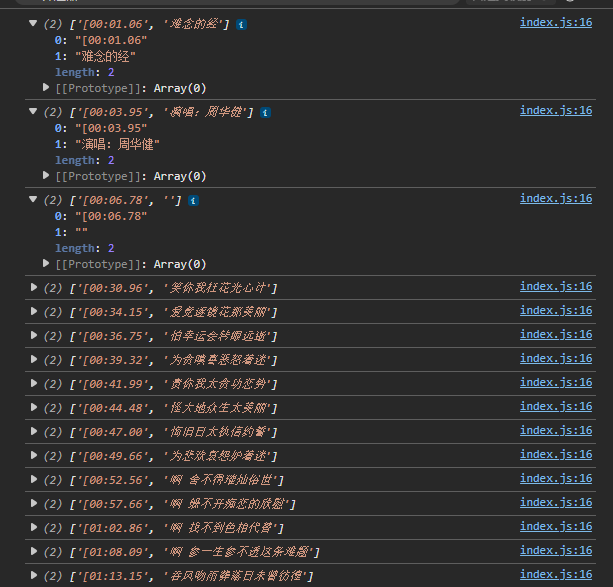Expand the 00:57.66 array entry
This screenshot has height=587, width=613.
point(34,503)
